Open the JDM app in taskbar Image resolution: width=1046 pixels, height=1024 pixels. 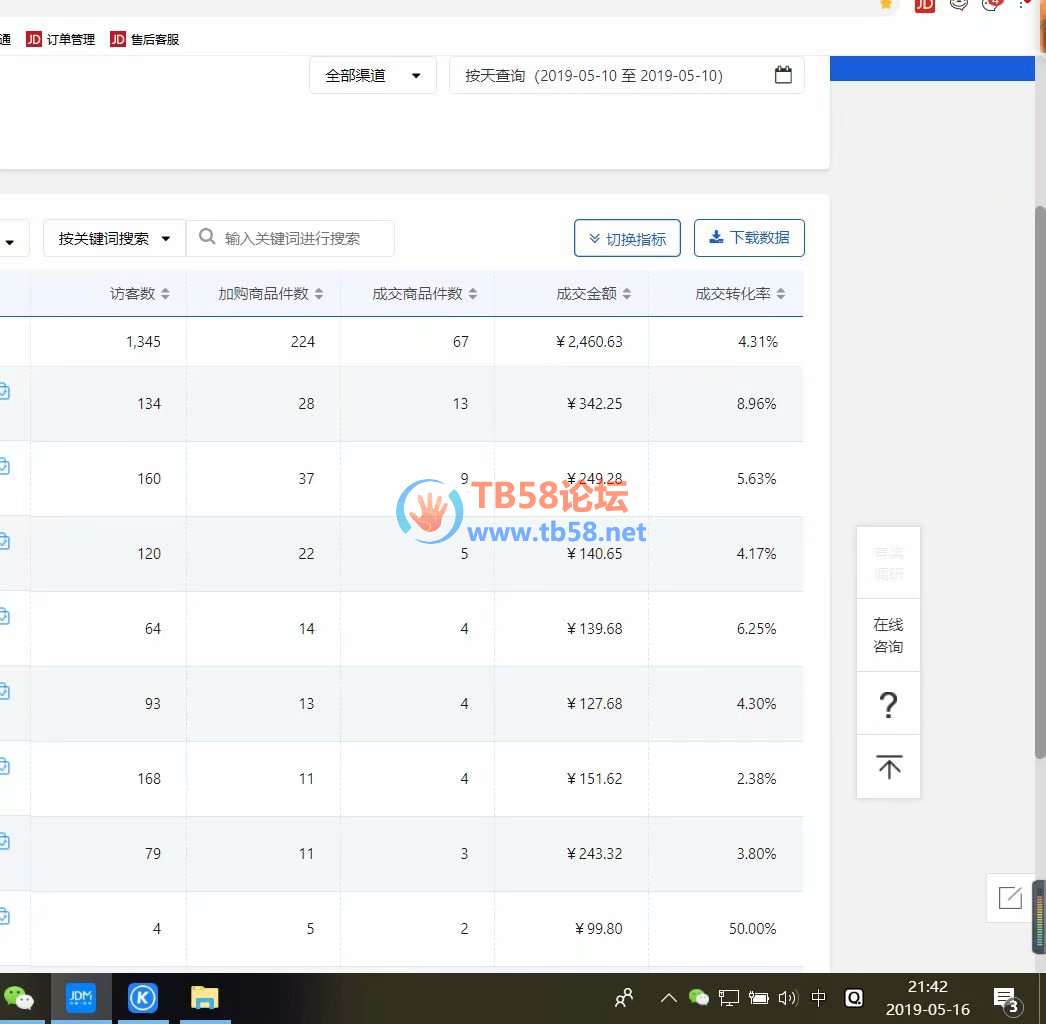(x=81, y=997)
